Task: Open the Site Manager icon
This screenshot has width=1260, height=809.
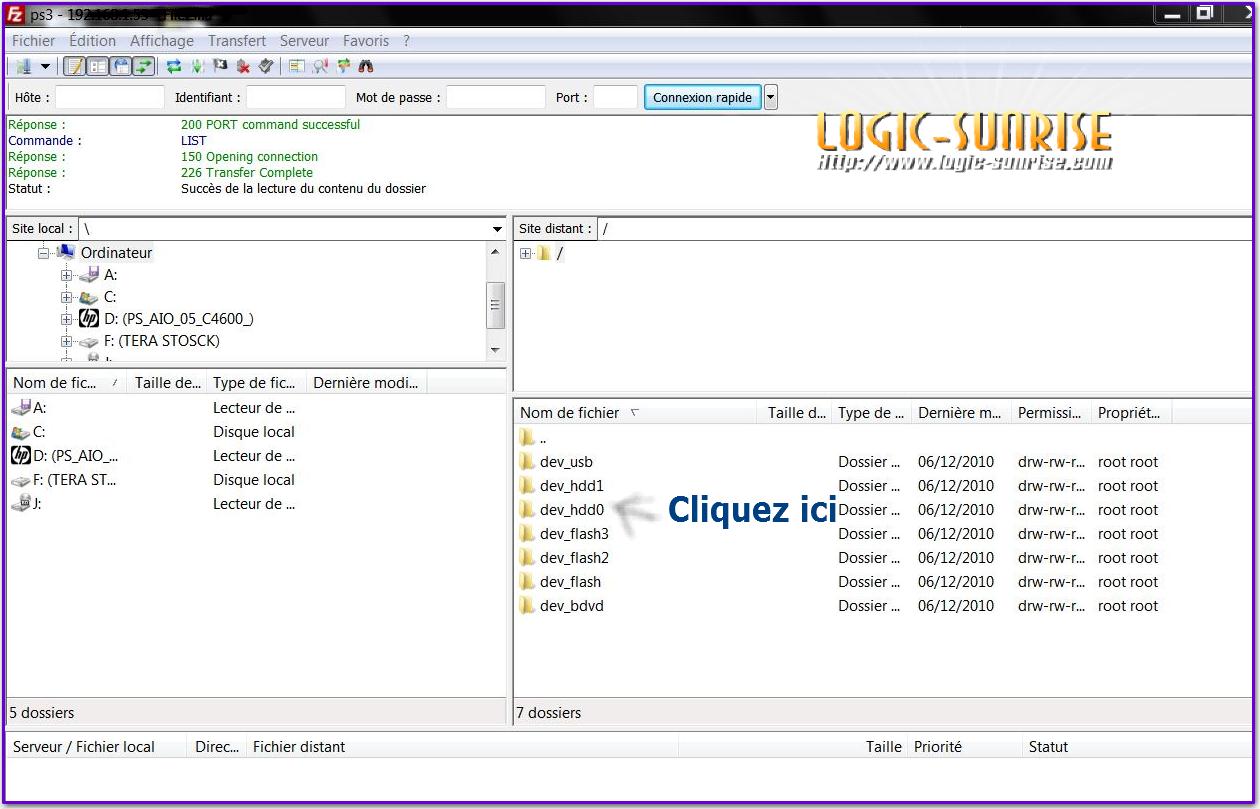Action: pos(23,66)
